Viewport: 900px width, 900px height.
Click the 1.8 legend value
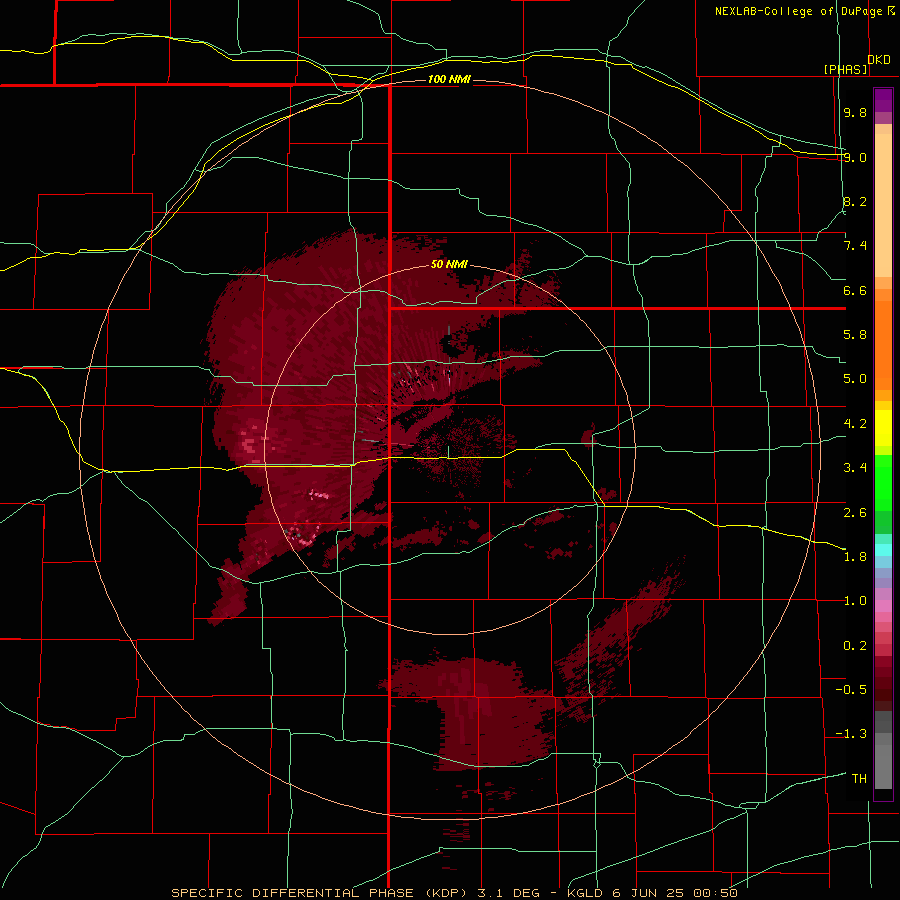click(855, 557)
